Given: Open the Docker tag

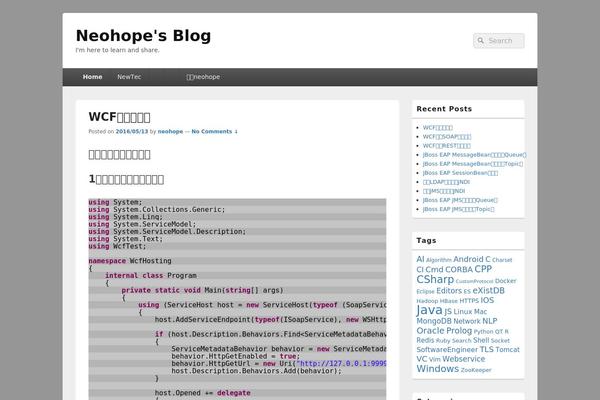Looking at the screenshot, I should (505, 281).
